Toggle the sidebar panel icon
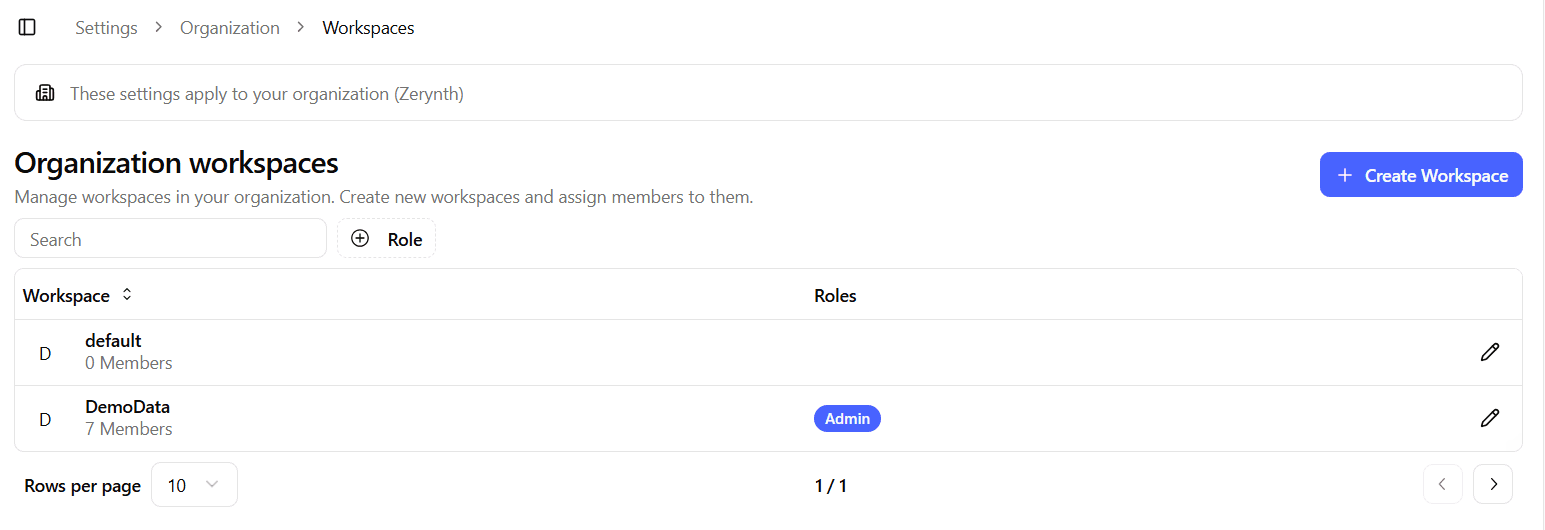1545x530 pixels. coord(27,28)
